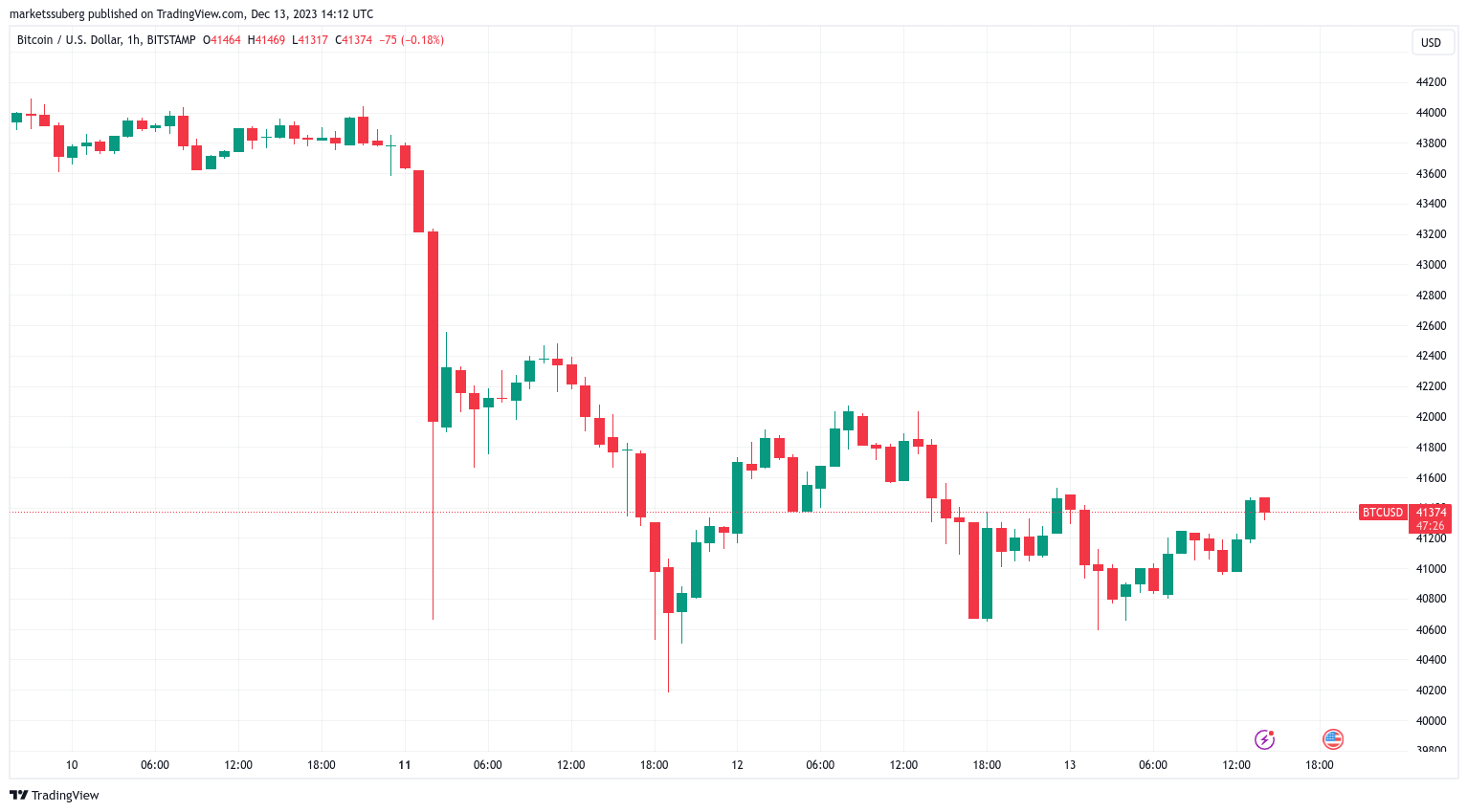Click the TradingView.com text in the header
The image size is (1468, 812).
pyautogui.click(x=200, y=14)
